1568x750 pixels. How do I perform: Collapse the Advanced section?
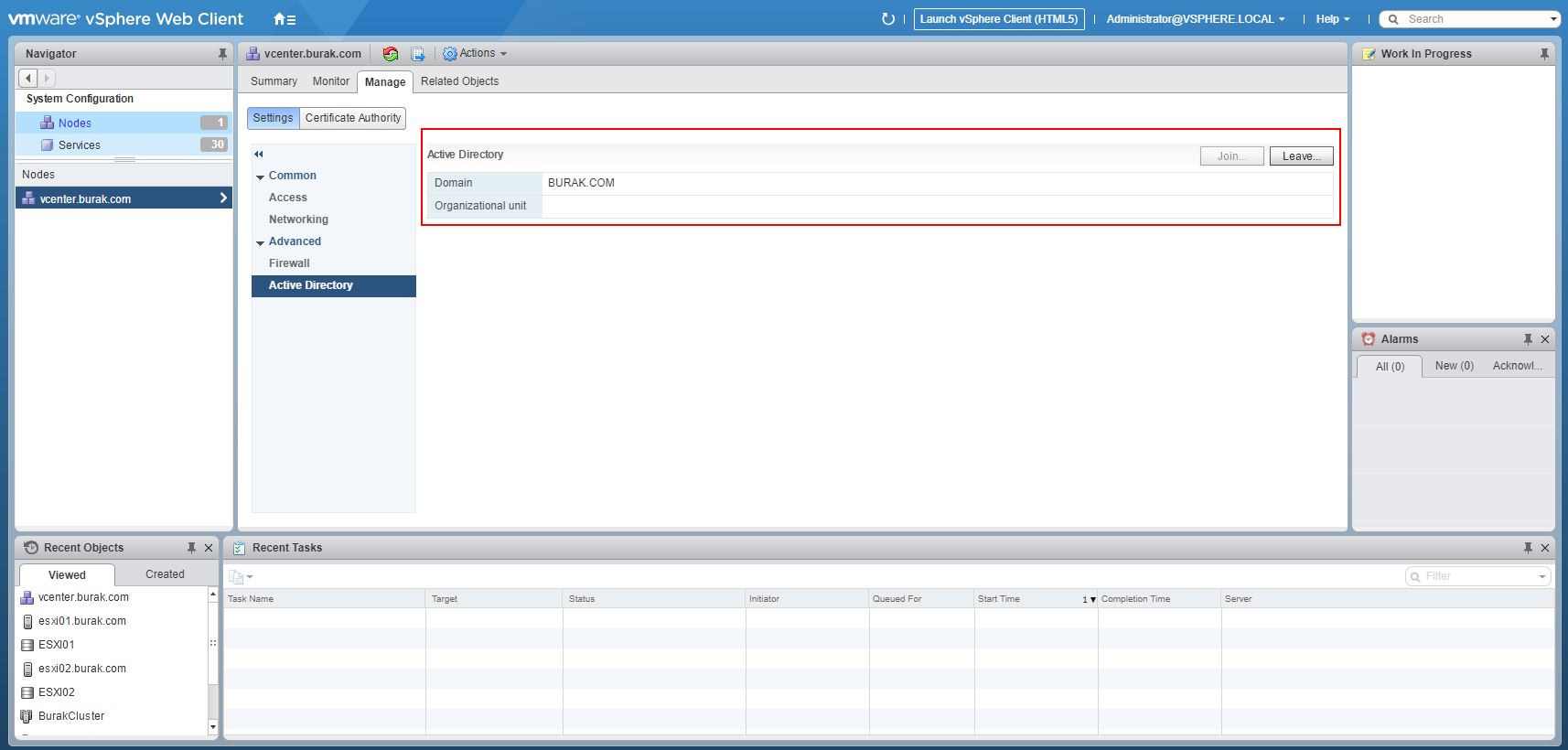[x=261, y=242]
